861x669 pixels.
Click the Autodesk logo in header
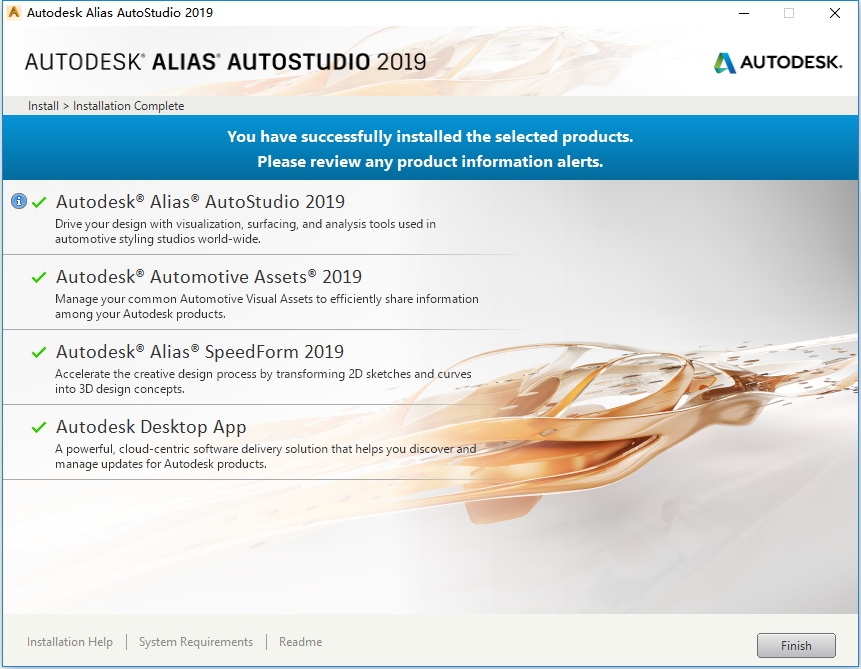(778, 63)
